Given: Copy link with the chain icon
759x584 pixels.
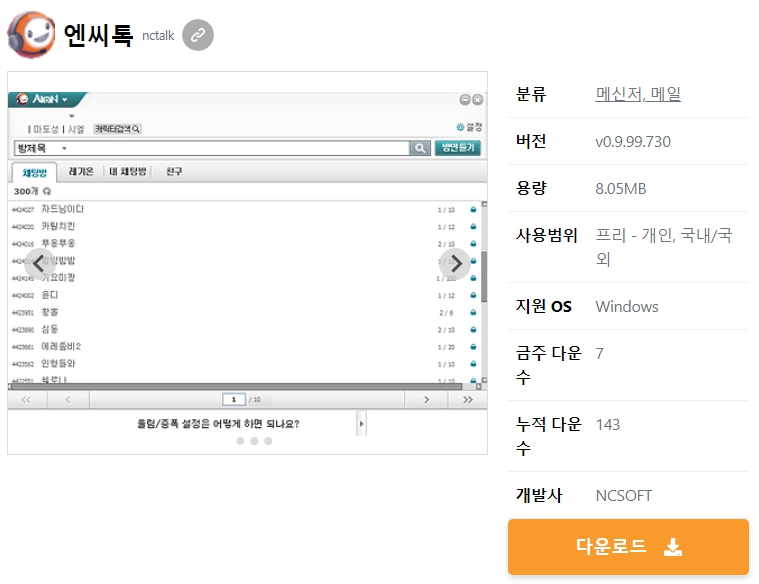Looking at the screenshot, I should [x=197, y=35].
